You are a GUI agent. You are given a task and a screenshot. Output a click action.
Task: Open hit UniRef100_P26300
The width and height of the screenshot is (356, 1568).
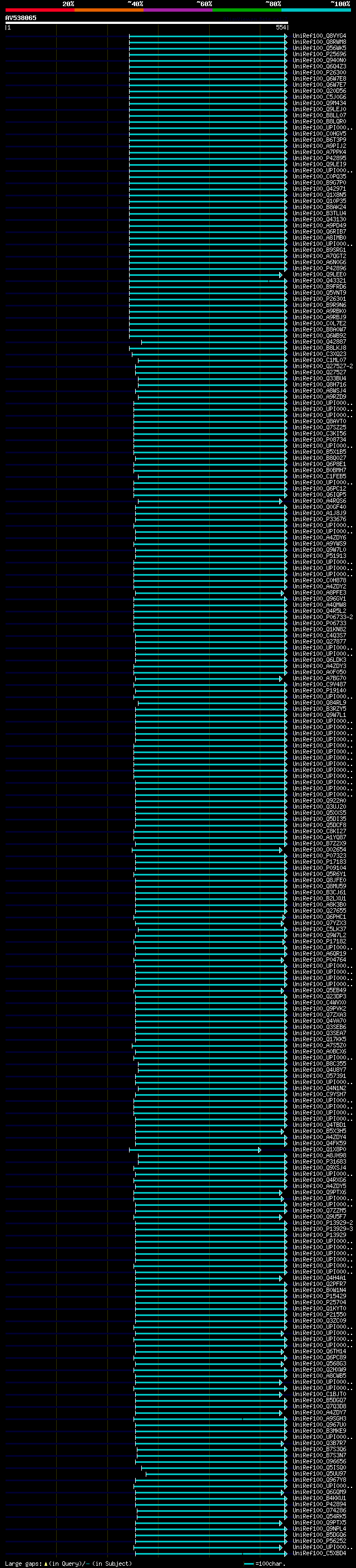tap(319, 72)
